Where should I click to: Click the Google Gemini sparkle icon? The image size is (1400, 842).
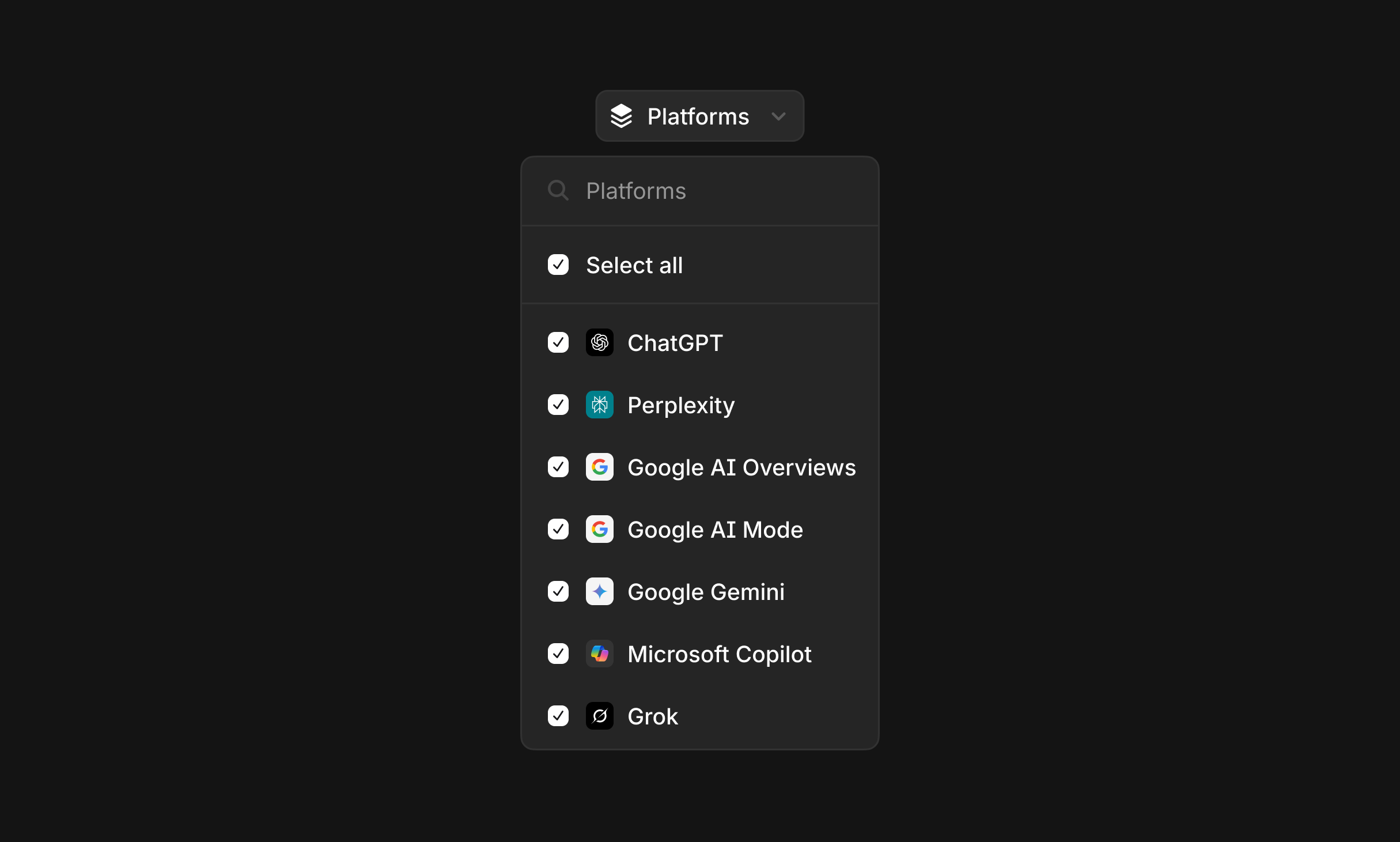pyautogui.click(x=599, y=592)
